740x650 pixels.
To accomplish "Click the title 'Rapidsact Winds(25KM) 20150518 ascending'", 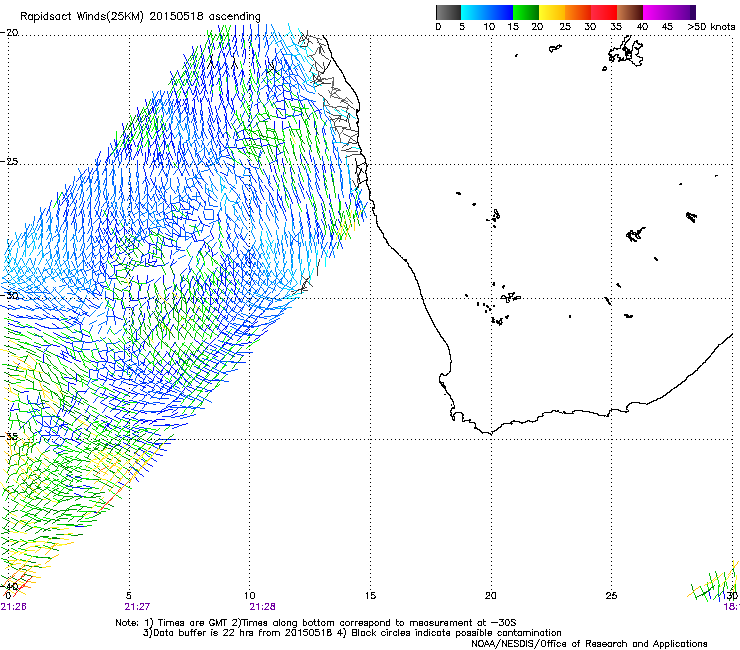I will click(x=140, y=17).
